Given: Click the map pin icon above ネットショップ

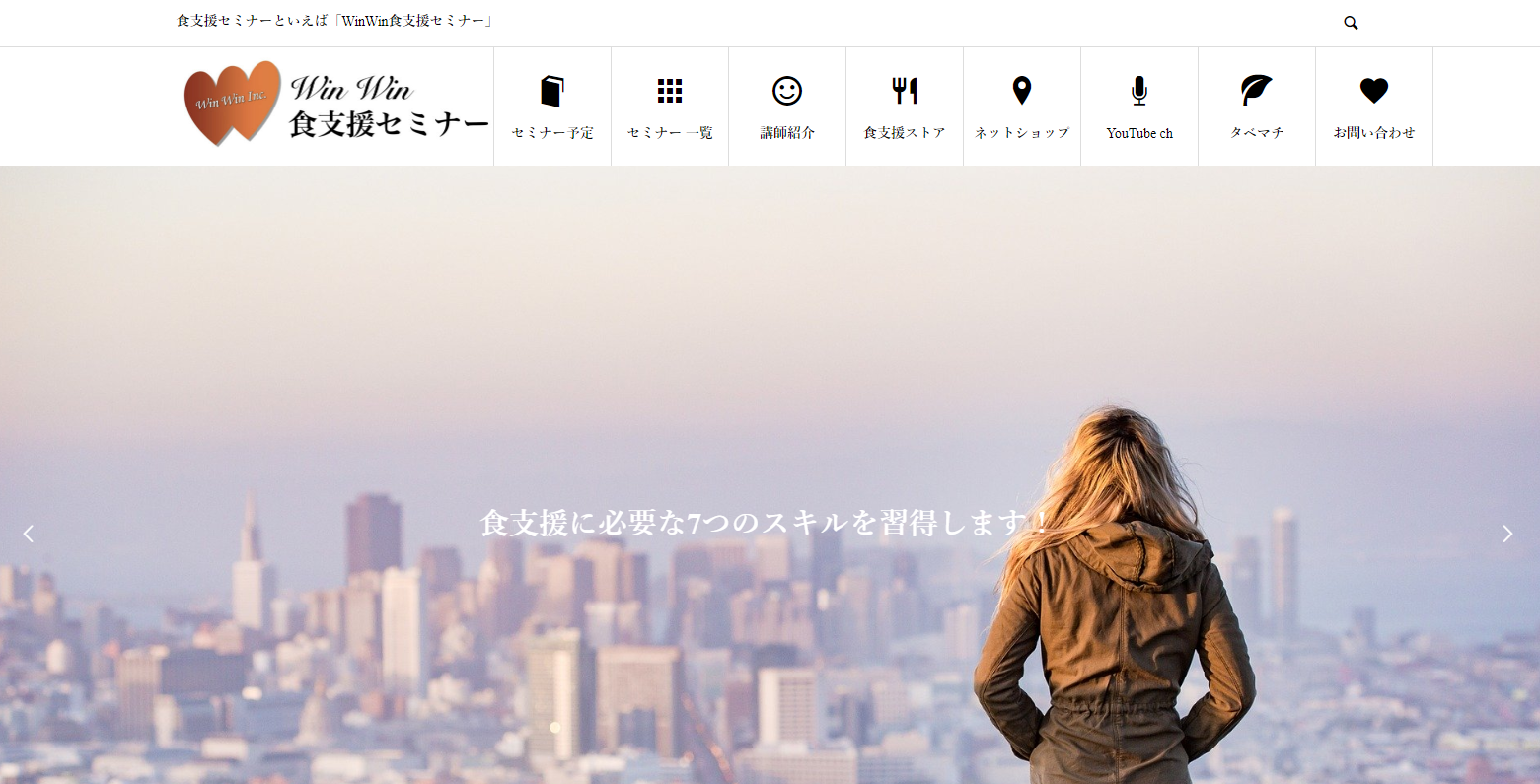Looking at the screenshot, I should point(1022,91).
